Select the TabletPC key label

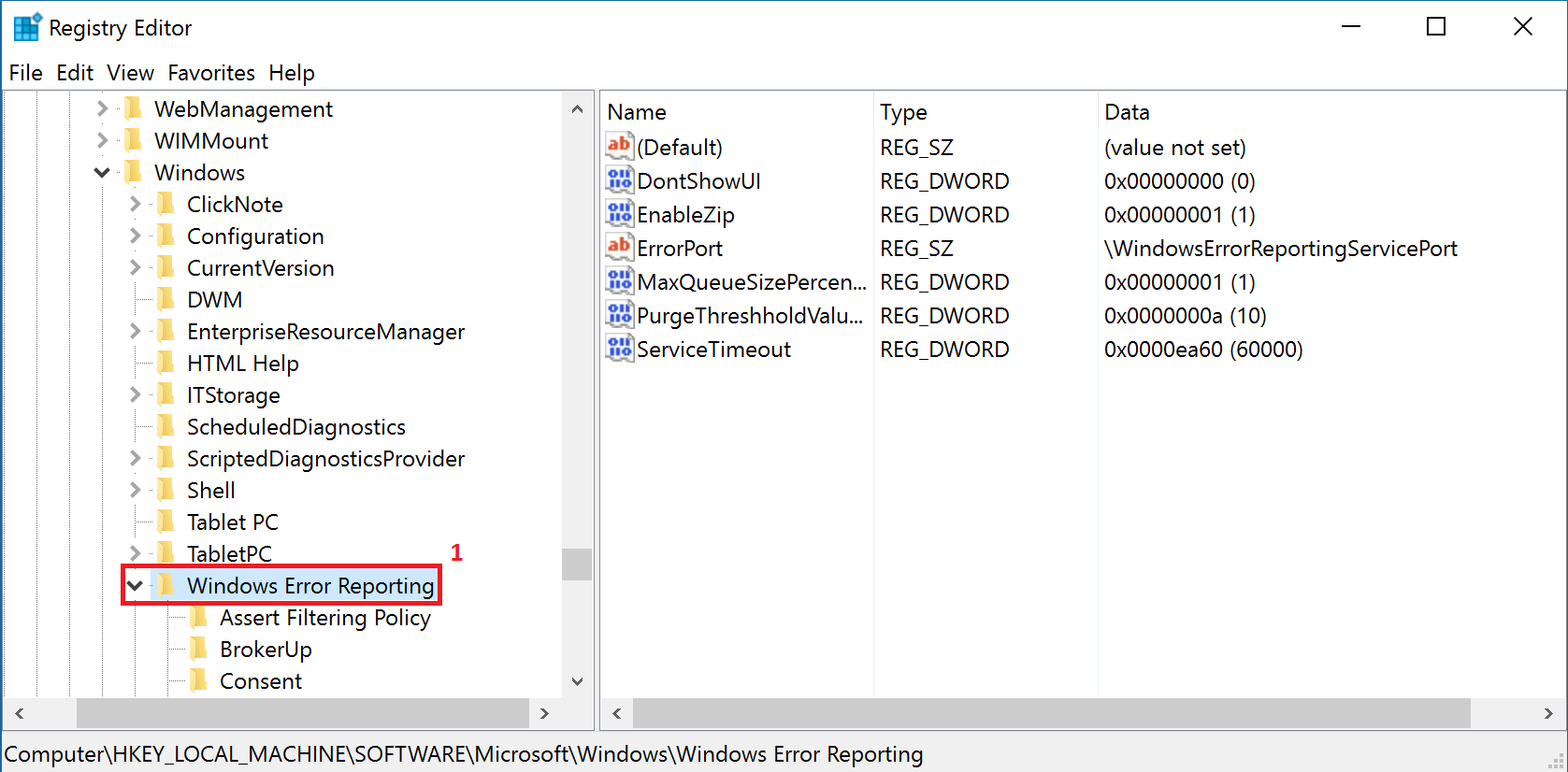(x=229, y=553)
